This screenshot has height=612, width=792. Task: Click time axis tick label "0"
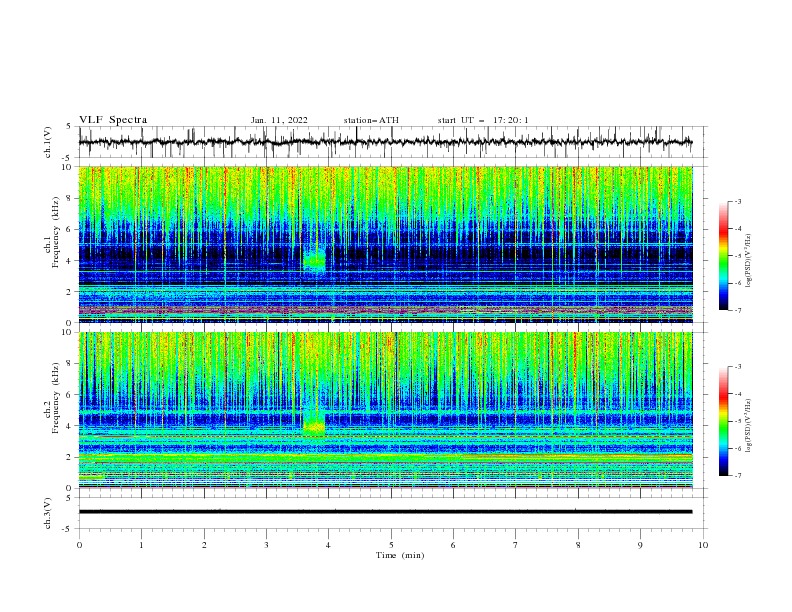[79, 545]
